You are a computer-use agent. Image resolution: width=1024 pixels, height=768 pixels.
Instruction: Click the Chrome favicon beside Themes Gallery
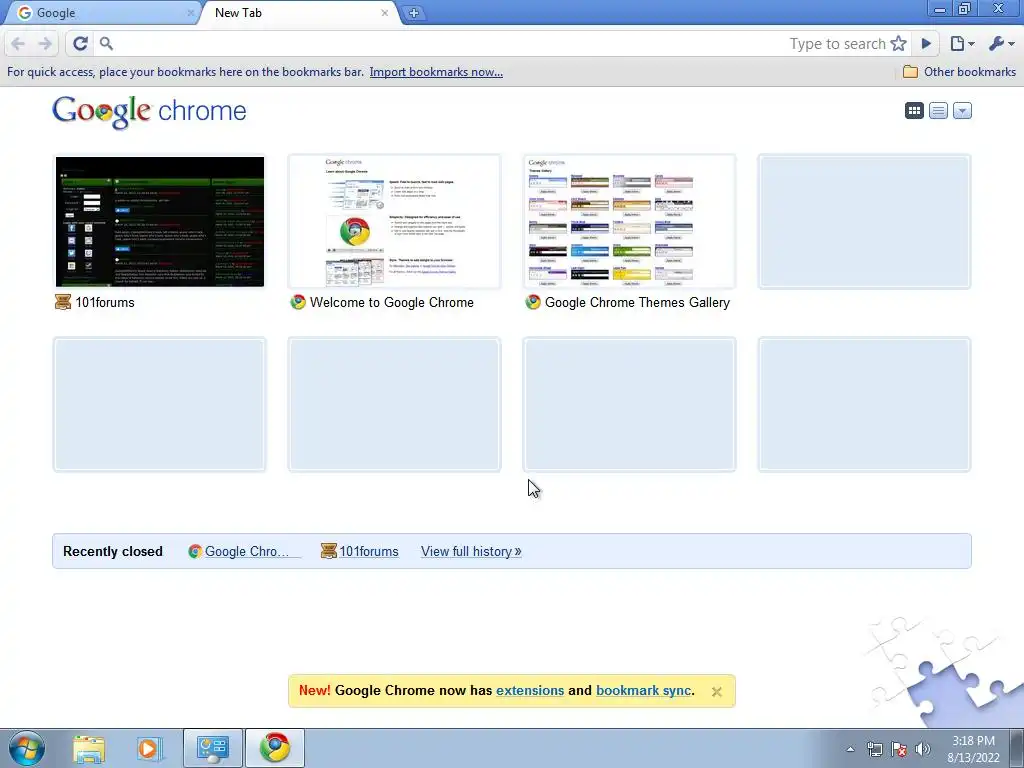coord(533,302)
